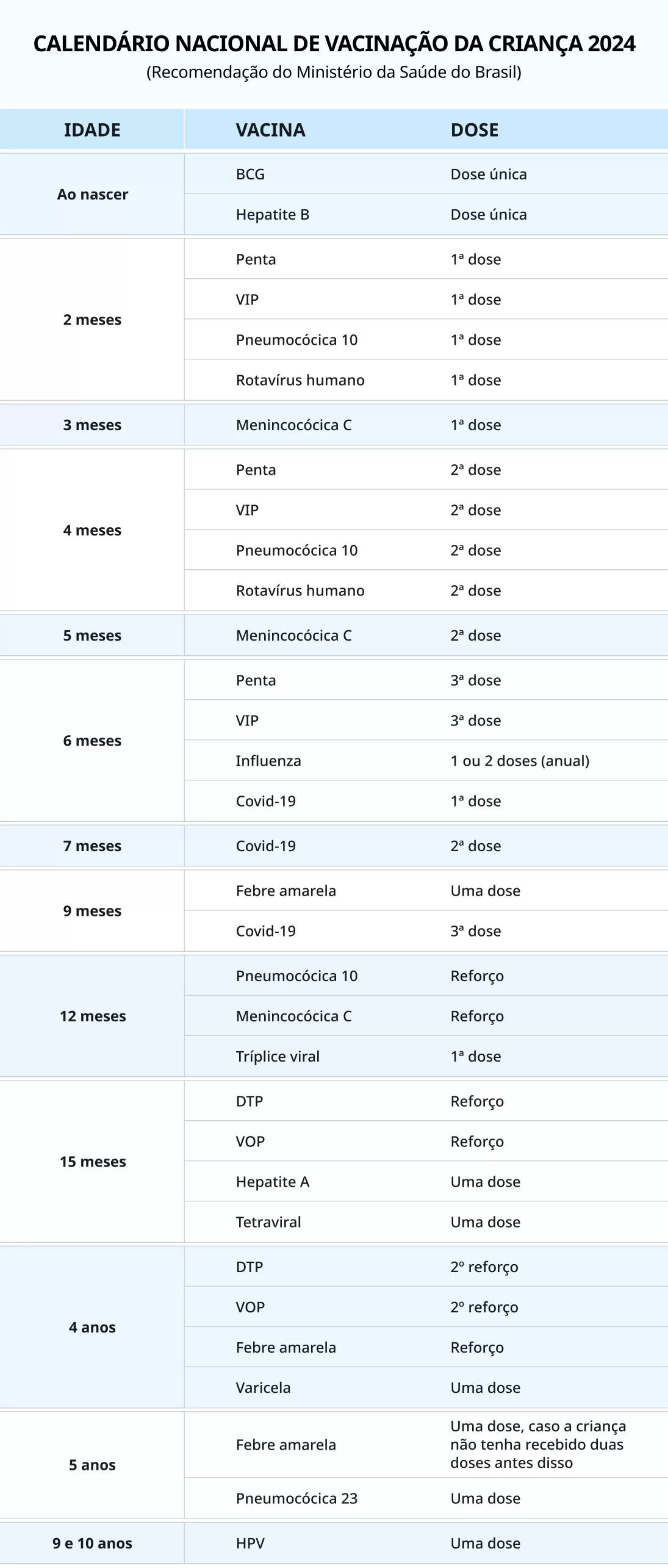Click the Influenza vaccine row
This screenshot has width=668, height=1568.
[426, 761]
